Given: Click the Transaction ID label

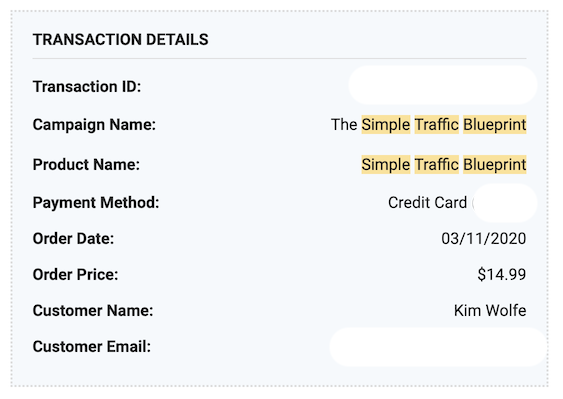Looking at the screenshot, I should pyautogui.click(x=87, y=87).
